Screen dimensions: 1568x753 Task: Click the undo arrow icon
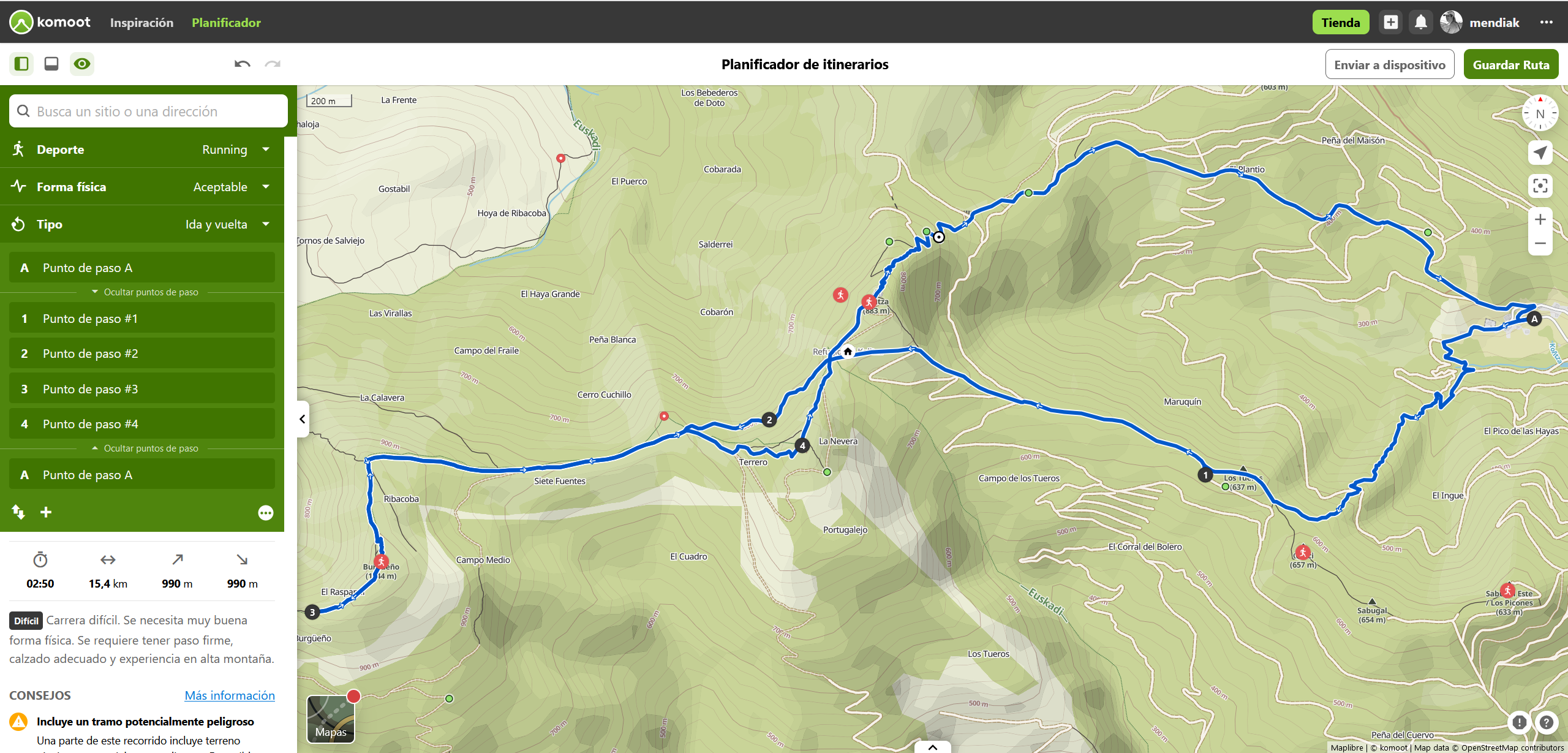(x=242, y=64)
